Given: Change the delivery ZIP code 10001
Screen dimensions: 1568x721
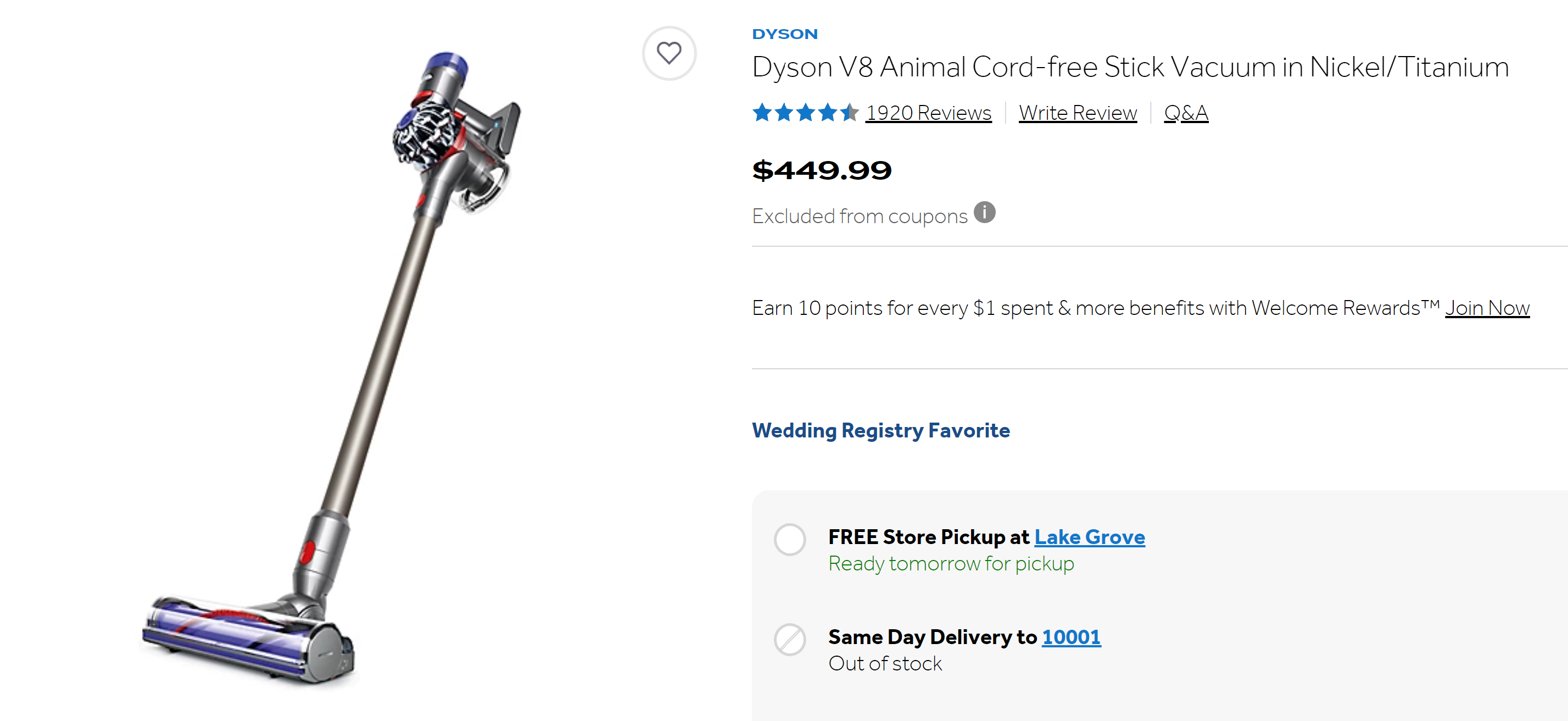Looking at the screenshot, I should click(1071, 636).
